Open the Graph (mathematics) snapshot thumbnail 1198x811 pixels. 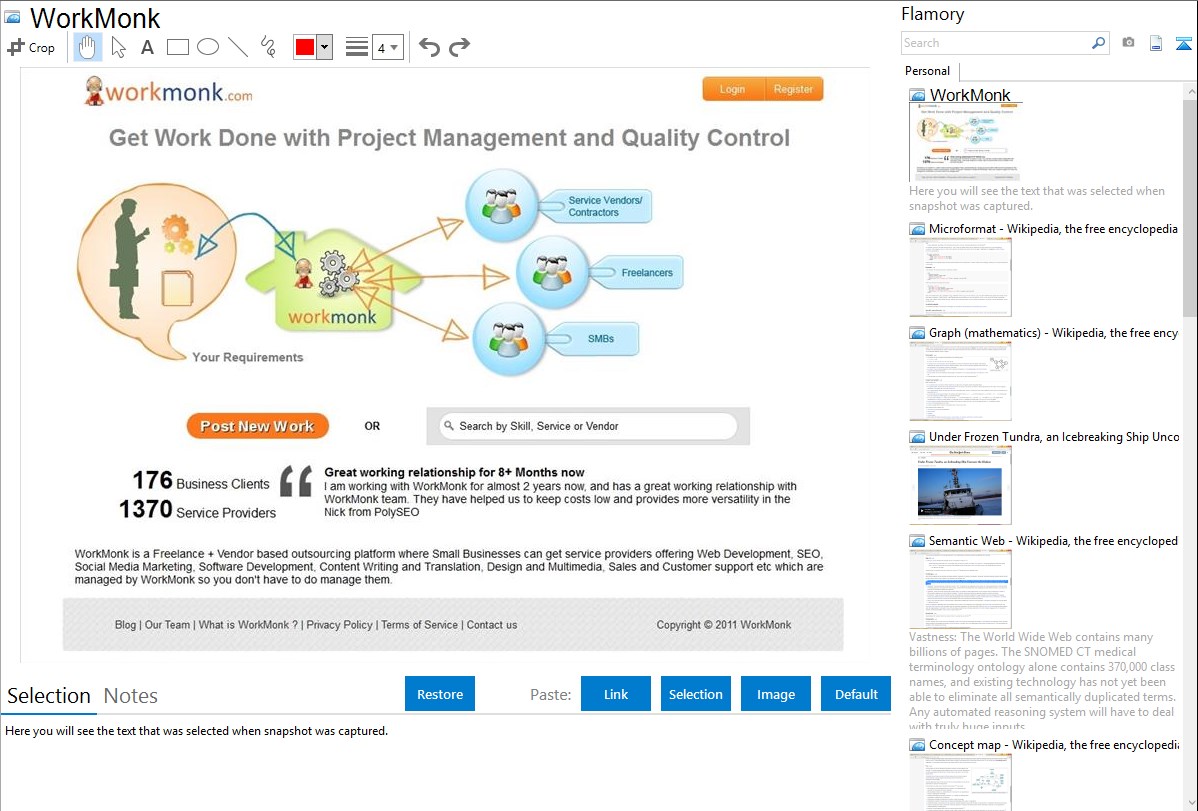click(960, 381)
